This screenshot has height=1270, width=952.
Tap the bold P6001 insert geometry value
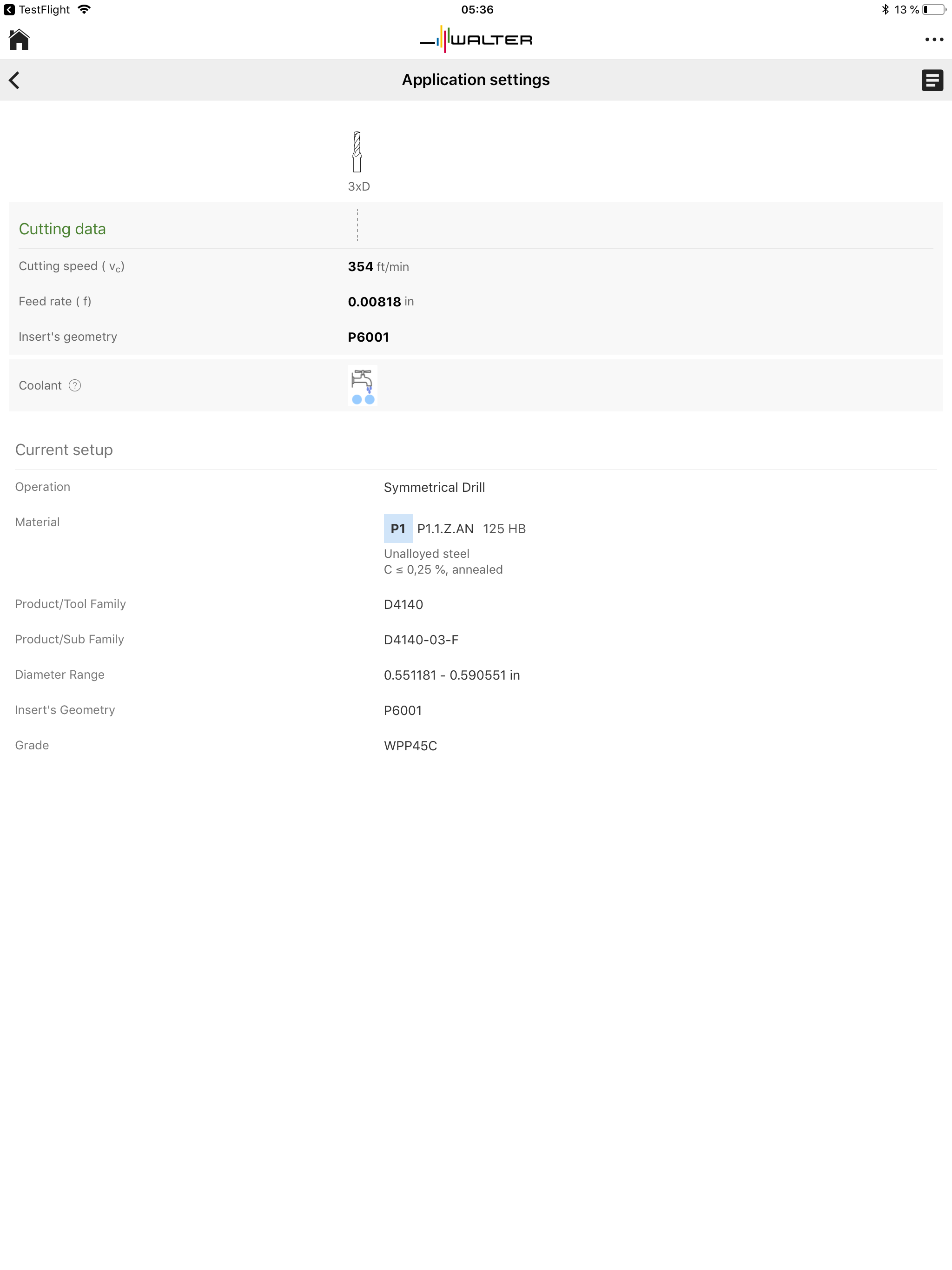click(369, 337)
